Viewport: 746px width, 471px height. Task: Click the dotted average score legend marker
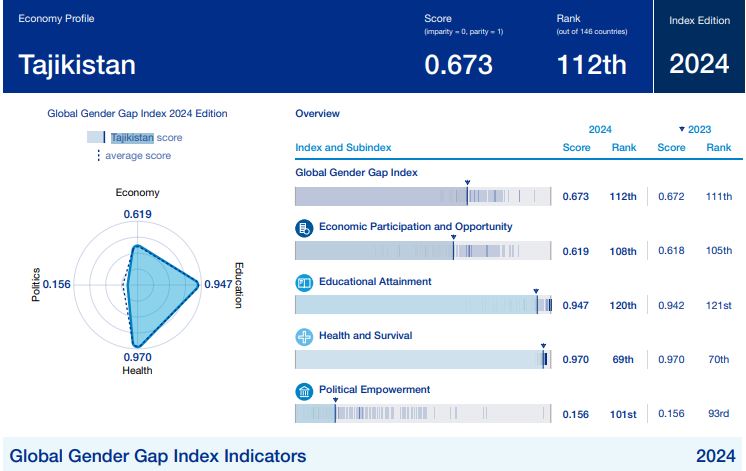(98, 156)
